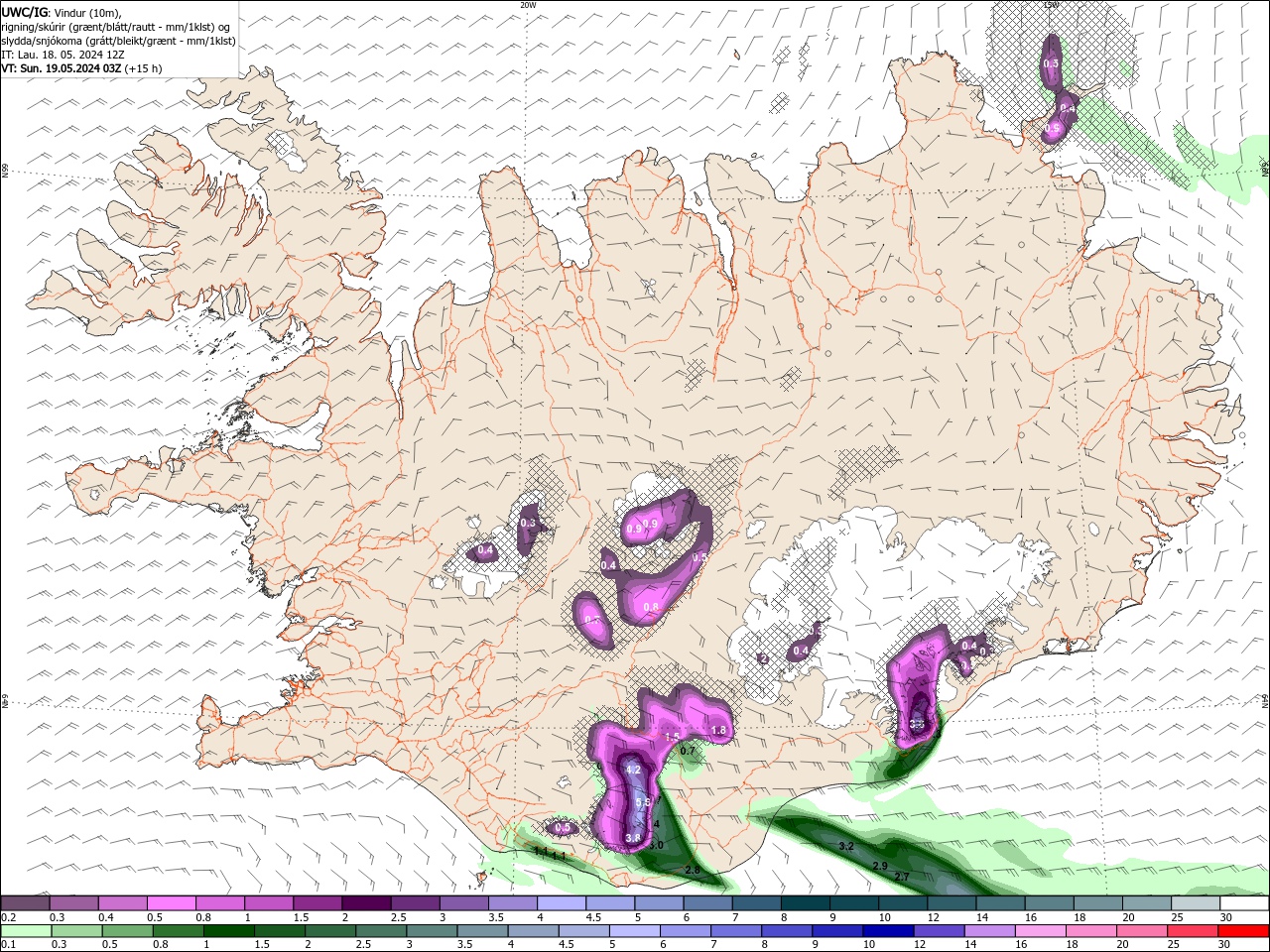Screen dimensions: 1270x952
Task: Select the 0.2 purple swatch in the snowfall legend
Action: click(25, 902)
